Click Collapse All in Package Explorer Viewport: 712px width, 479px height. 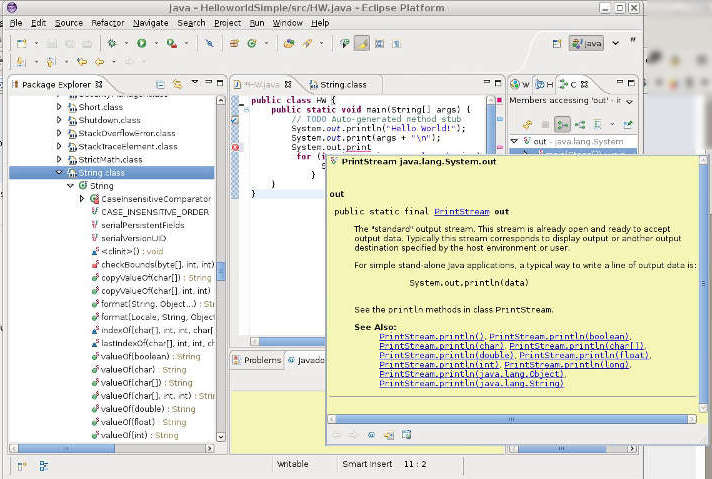[x=160, y=84]
